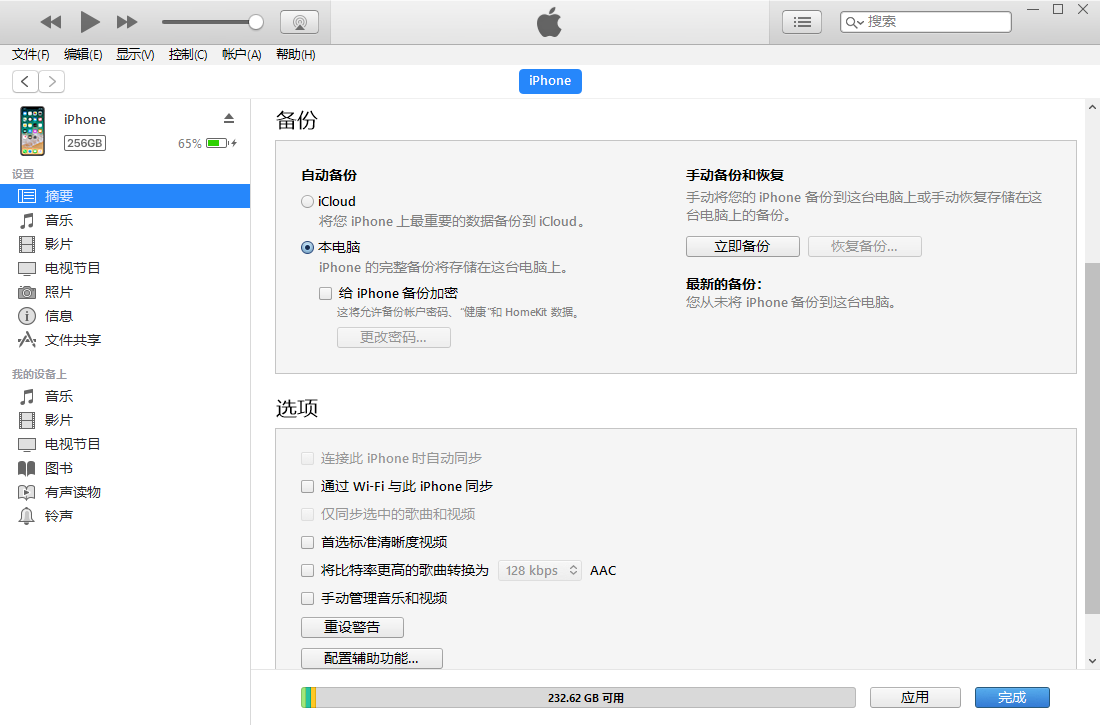Image resolution: width=1100 pixels, height=725 pixels.
Task: Open the 128 kbps bitrate dropdown
Action: 540,570
